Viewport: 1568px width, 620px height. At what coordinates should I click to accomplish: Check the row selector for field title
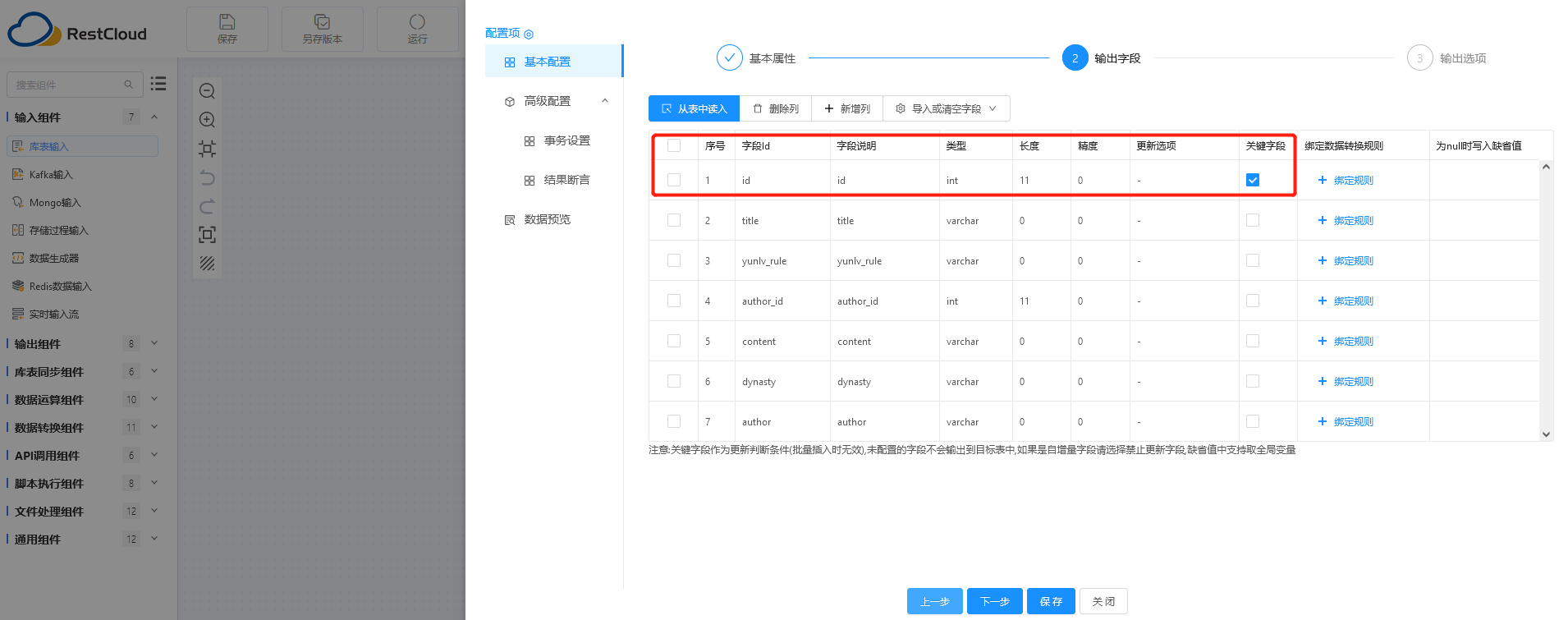674,220
